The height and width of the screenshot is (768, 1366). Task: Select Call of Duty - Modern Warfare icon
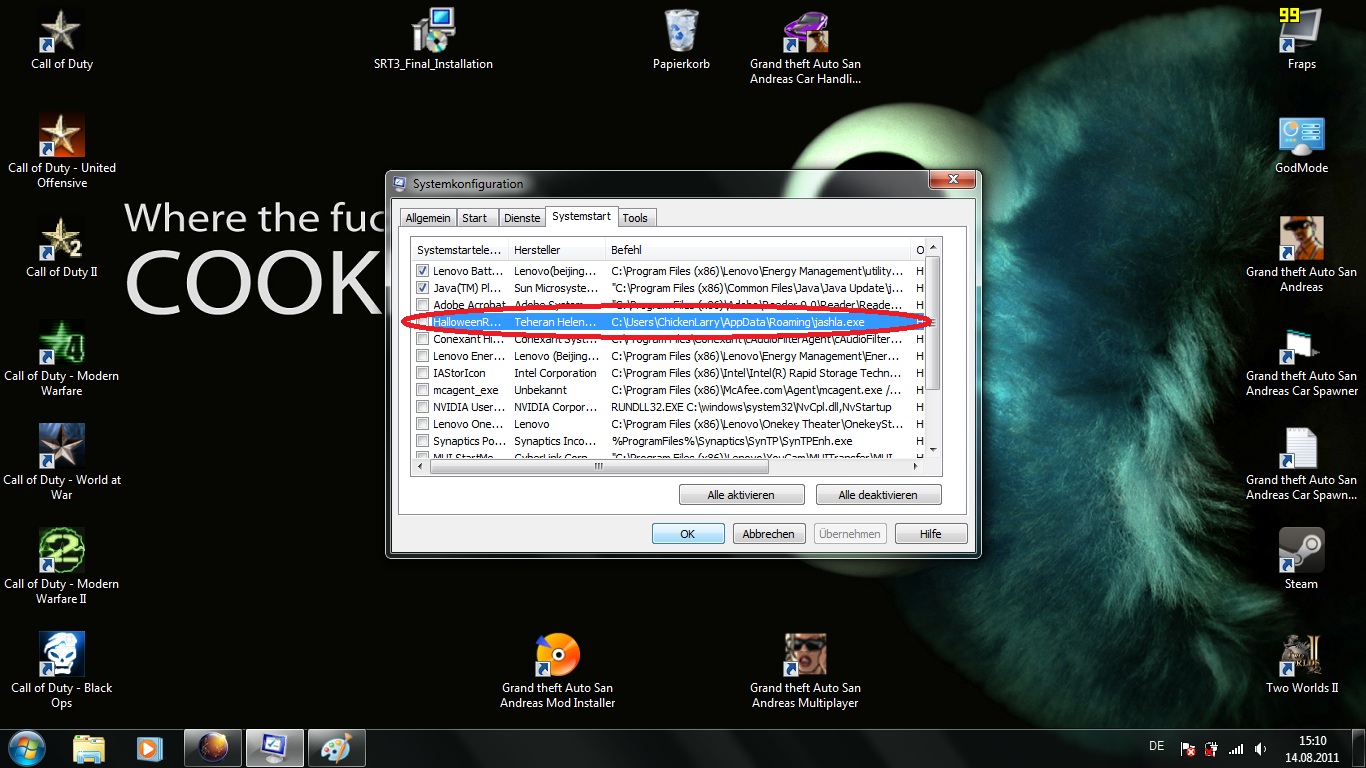point(62,359)
